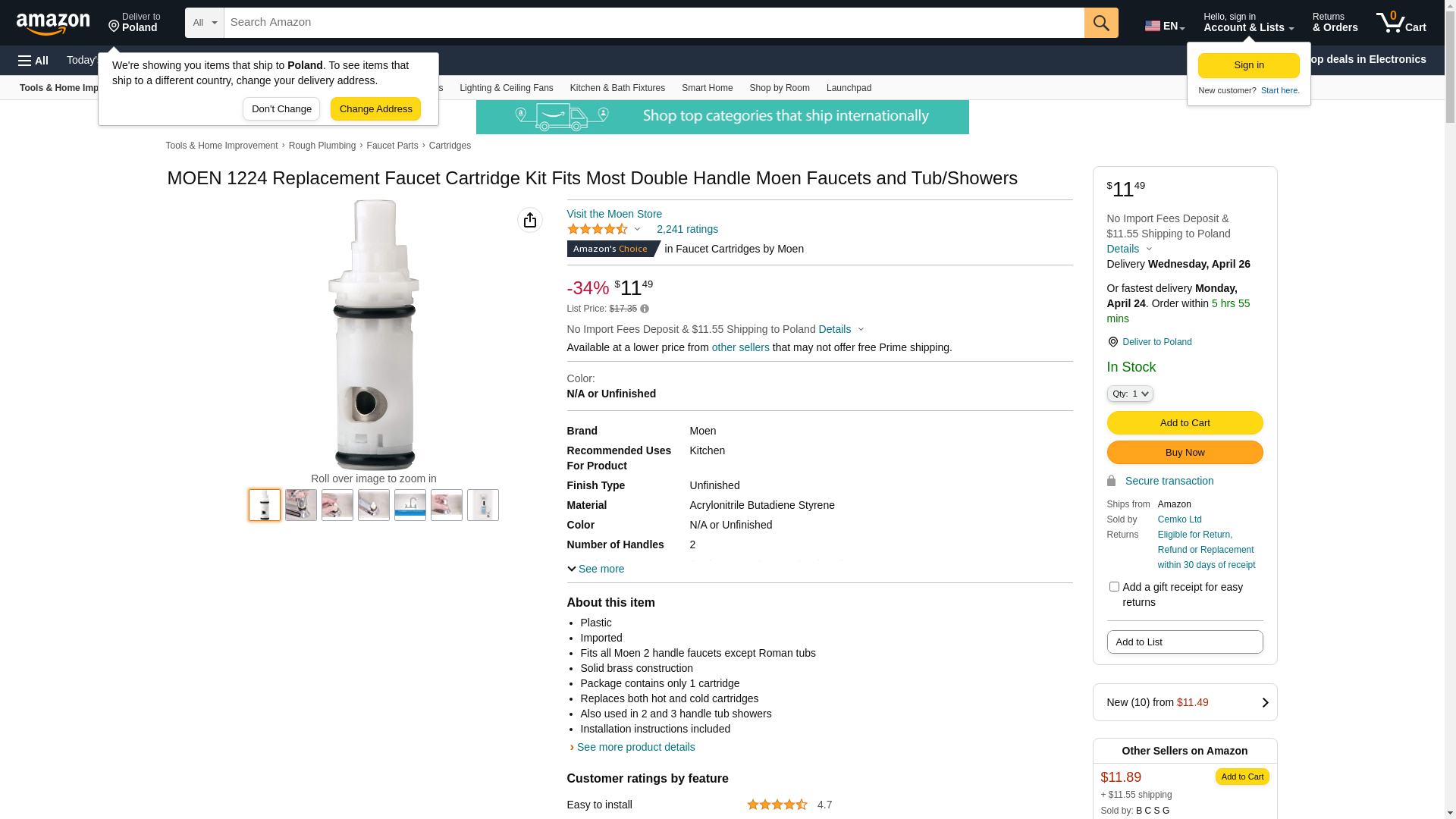Viewport: 1456px width, 819px height.
Task: Visit the Moen Store link
Action: click(614, 214)
